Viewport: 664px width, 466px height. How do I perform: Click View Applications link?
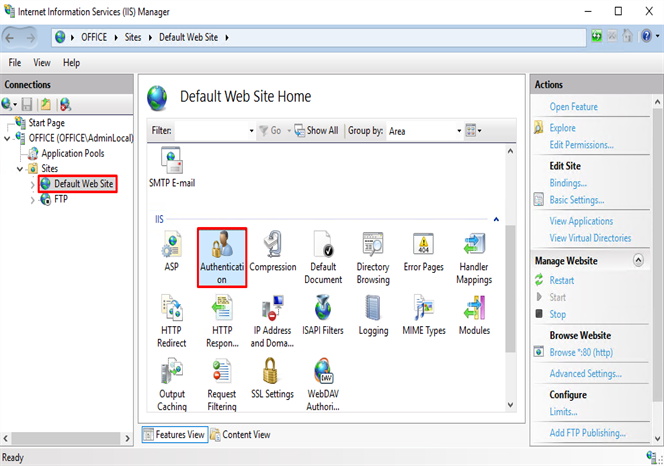click(581, 221)
